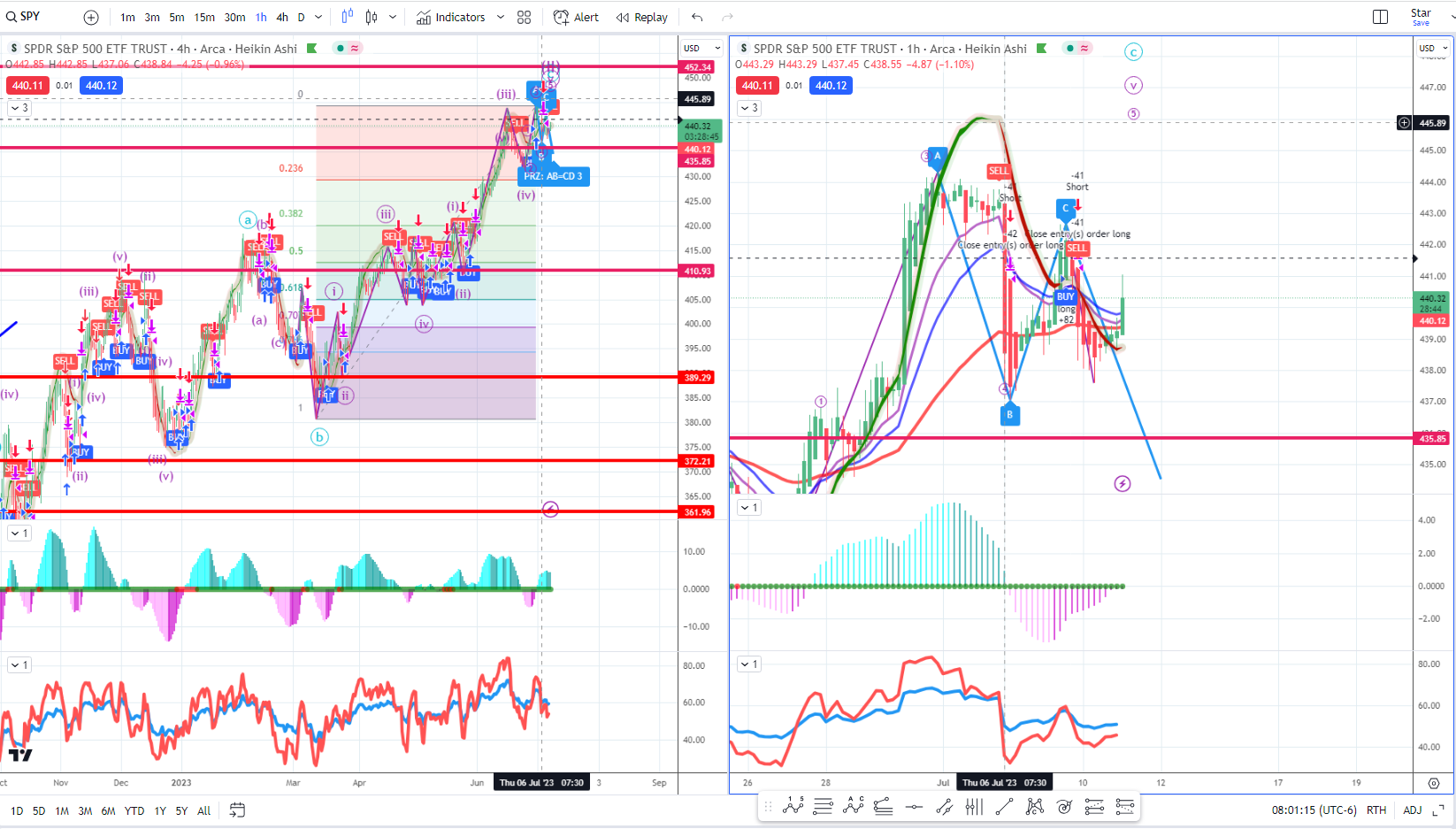
Task: Expand oscillator pane legend on 4h chart
Action: 19,664
